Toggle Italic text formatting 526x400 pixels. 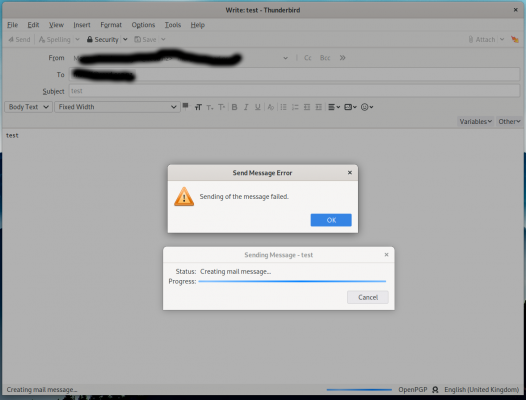pyautogui.click(x=246, y=107)
